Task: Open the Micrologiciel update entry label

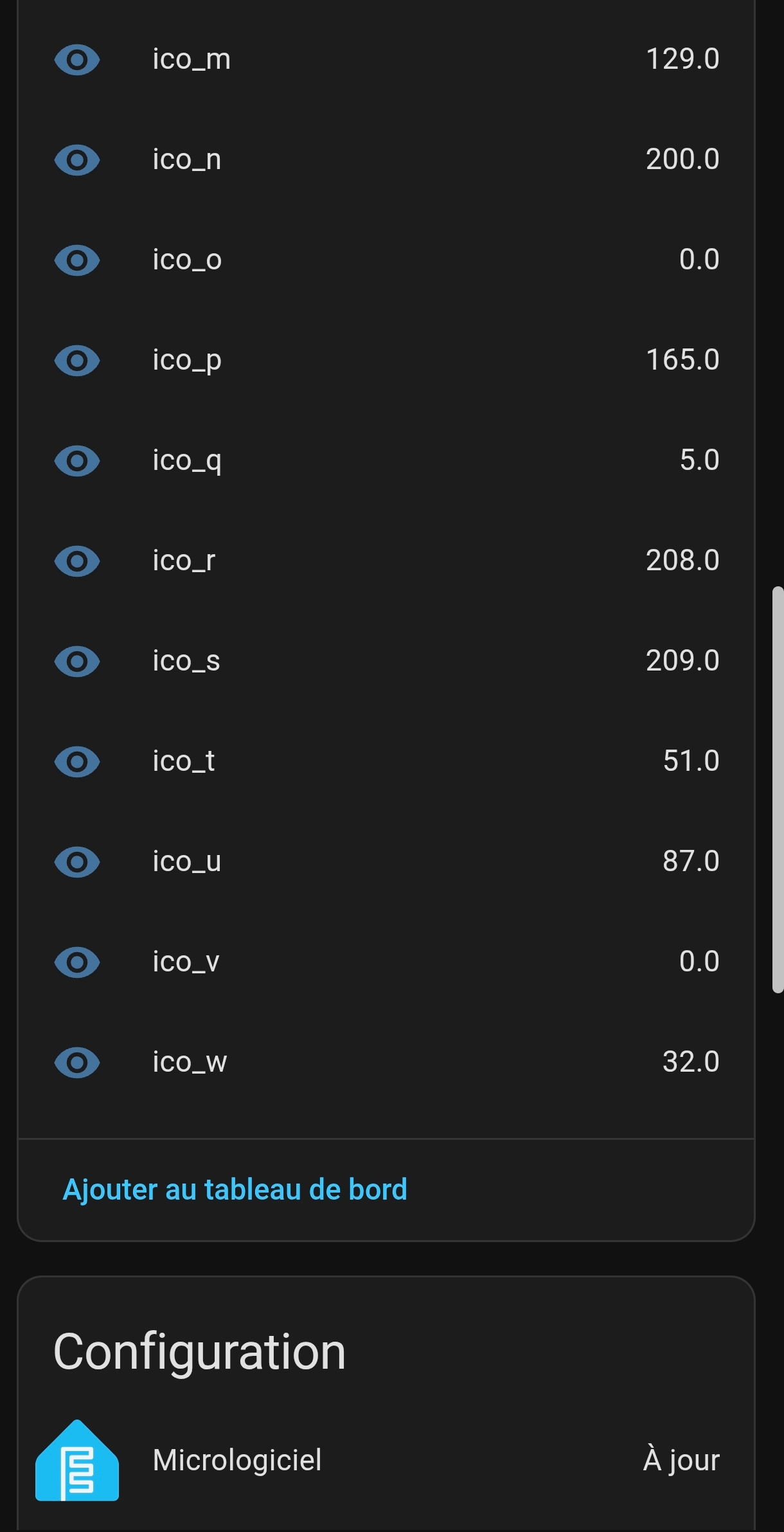Action: 237,1460
